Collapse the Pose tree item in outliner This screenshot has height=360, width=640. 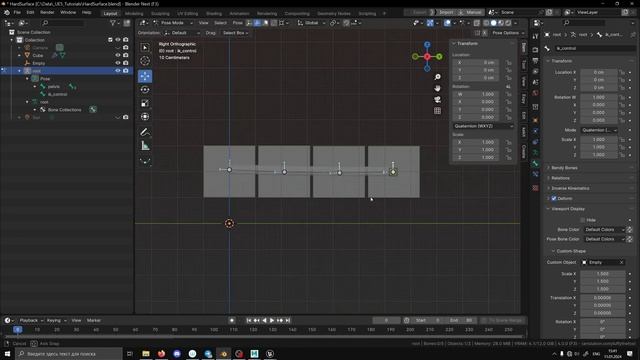pyautogui.click(x=27, y=78)
